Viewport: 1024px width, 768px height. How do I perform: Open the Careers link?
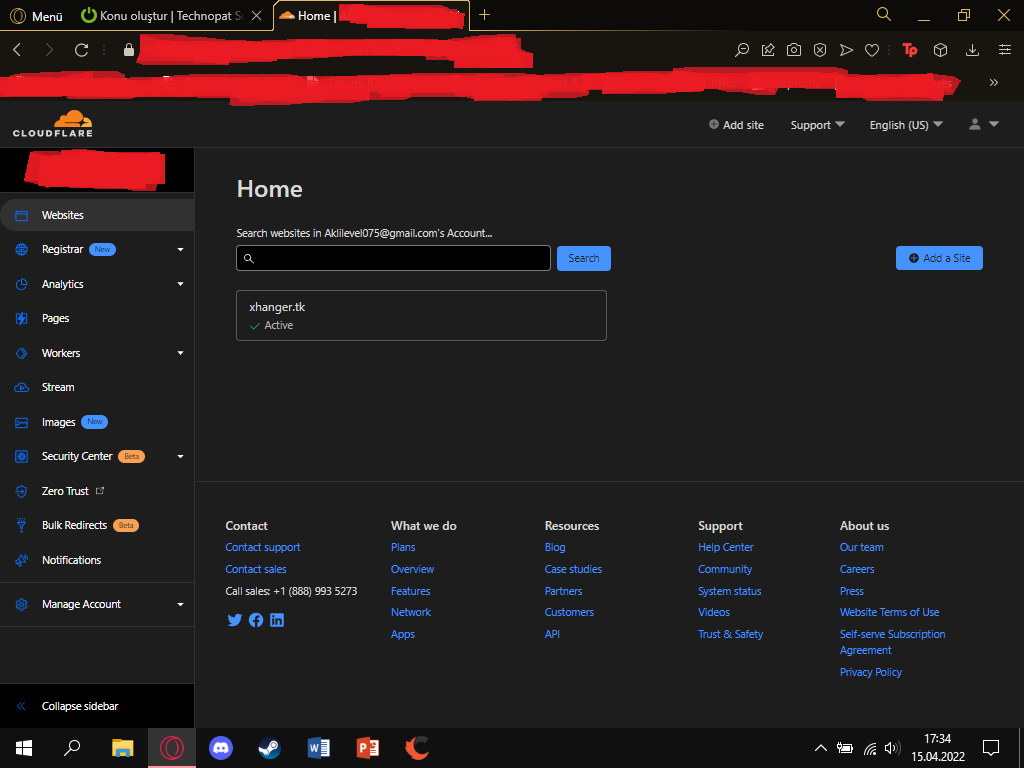coord(857,569)
